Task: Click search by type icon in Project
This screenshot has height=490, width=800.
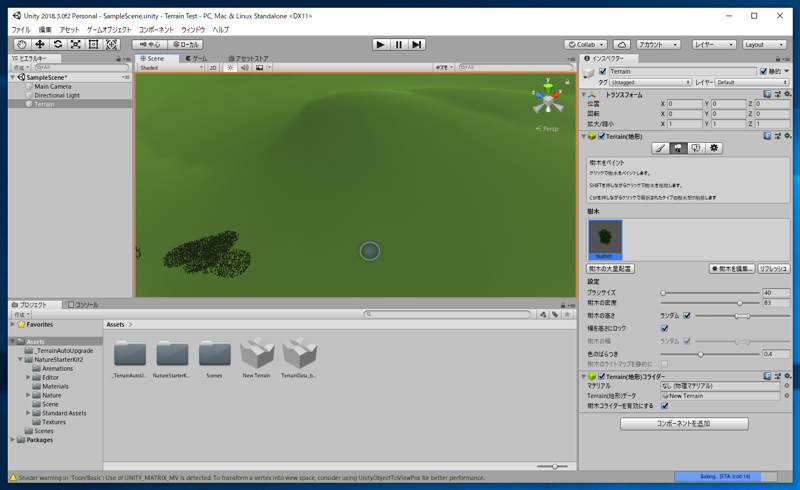Action: tap(543, 314)
